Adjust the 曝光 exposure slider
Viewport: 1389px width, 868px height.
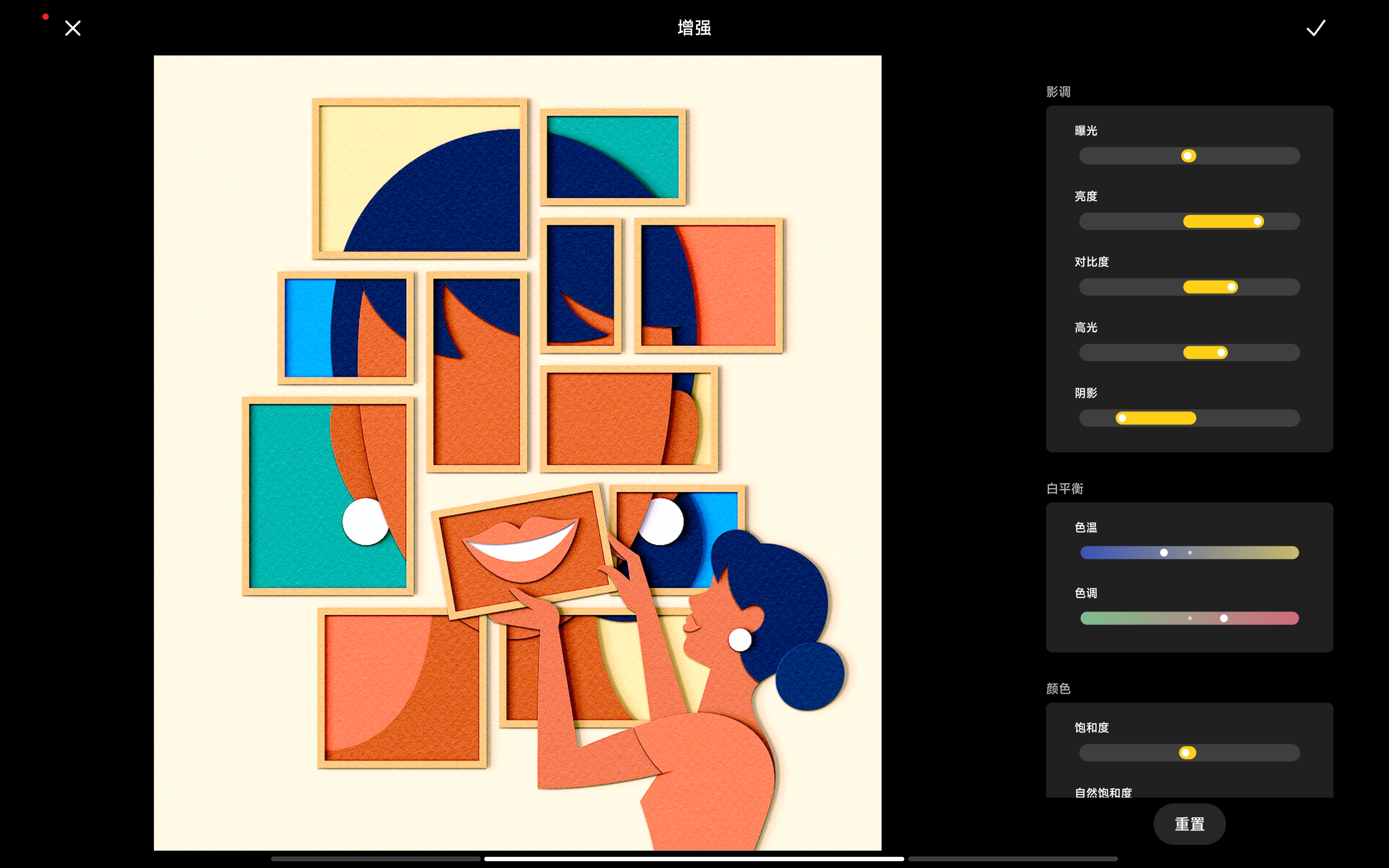tap(1189, 156)
